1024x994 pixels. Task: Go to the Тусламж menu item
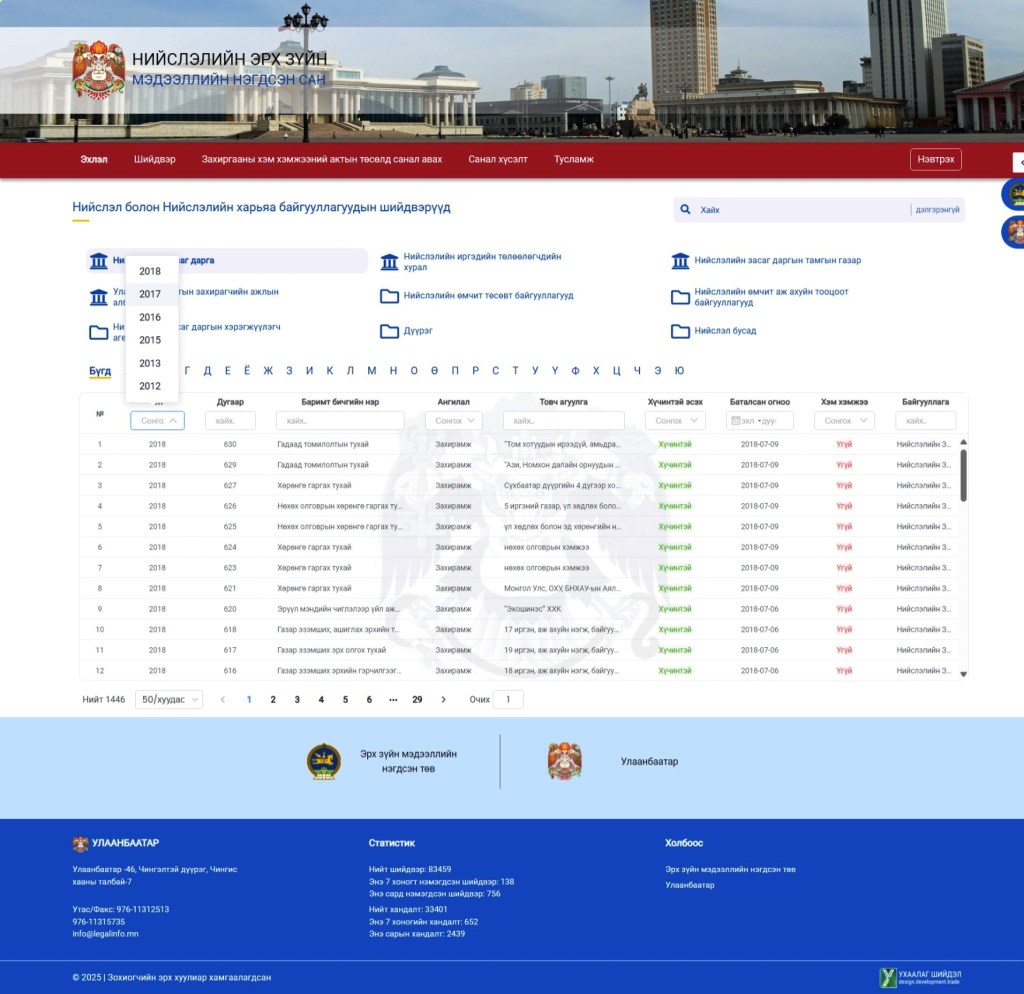tap(573, 159)
